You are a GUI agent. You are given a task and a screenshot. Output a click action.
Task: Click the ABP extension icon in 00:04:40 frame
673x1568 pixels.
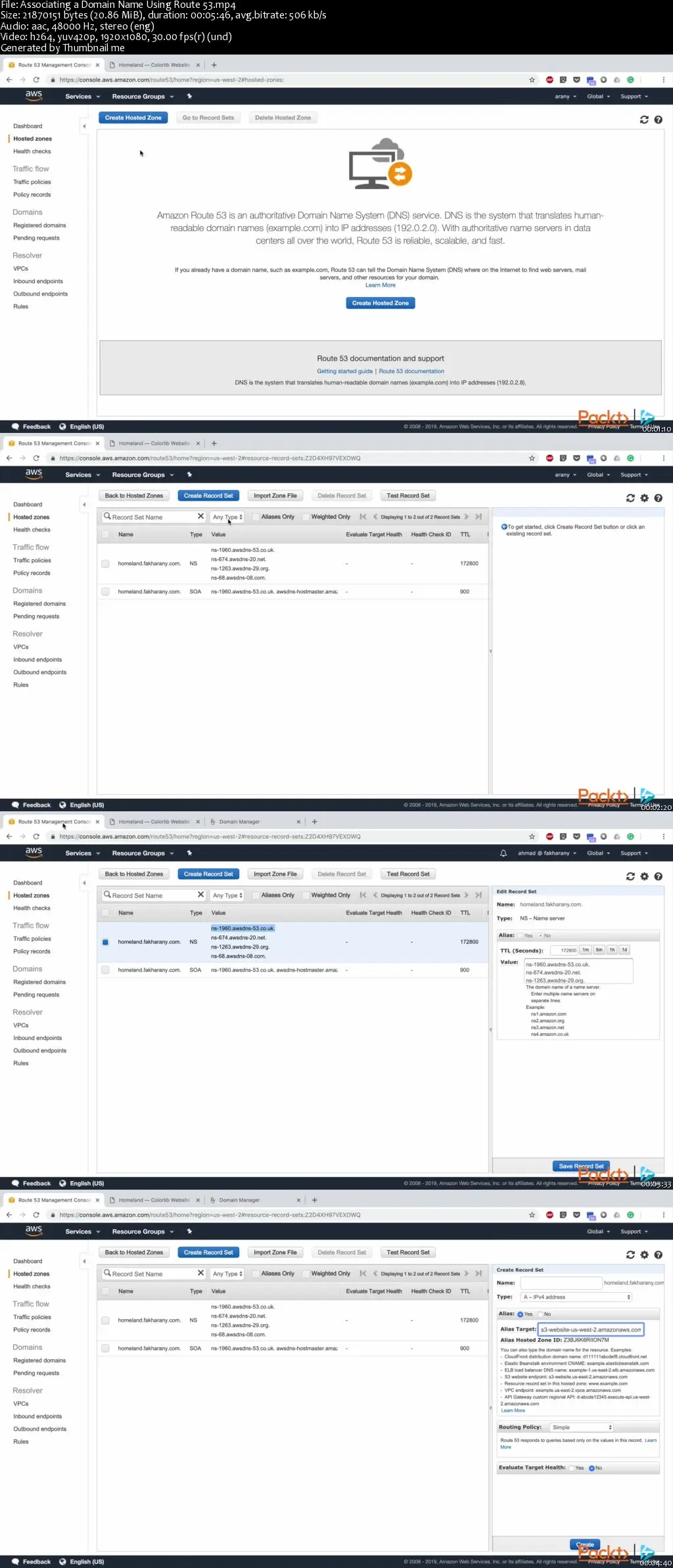[x=549, y=1215]
